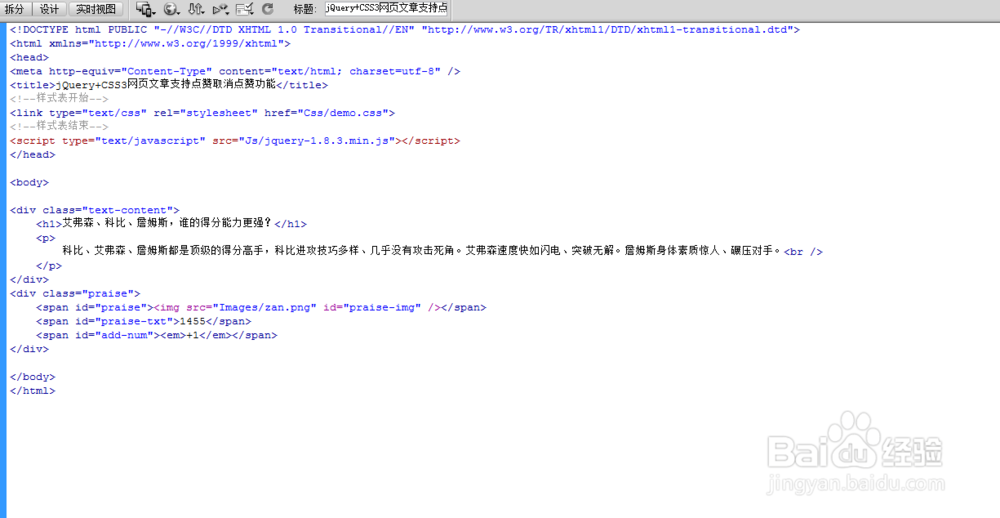
Task: Click the opening <head> tag line
Action: 29,57
